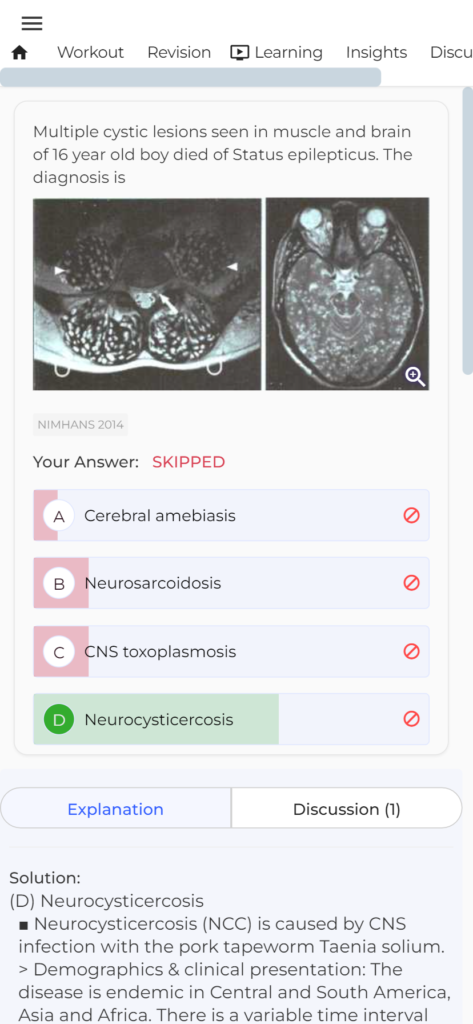Click strike-out icon for CNS toxoplasmosis
Screen dimensions: 473x1024
tap(412, 651)
